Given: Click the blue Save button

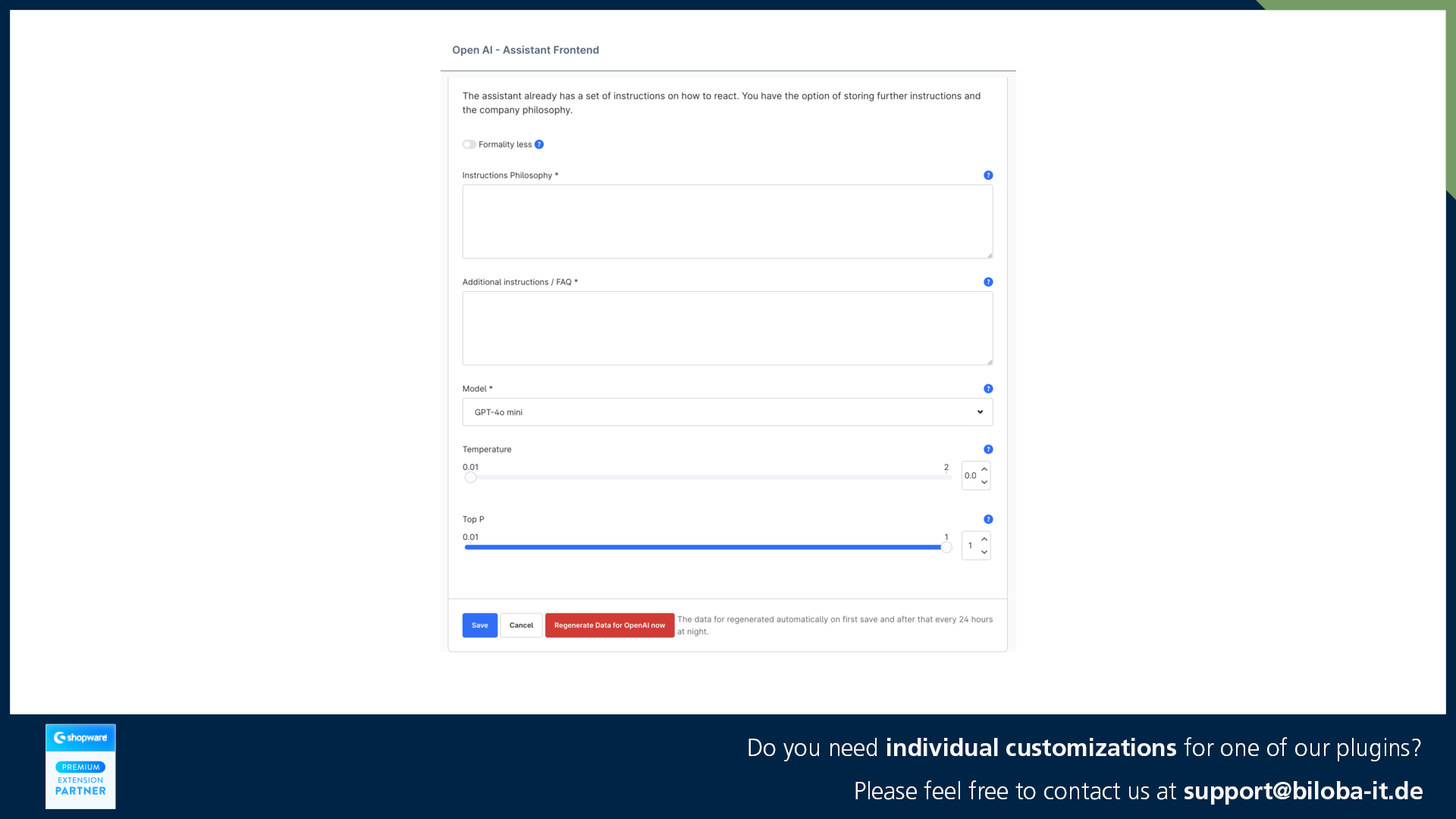Looking at the screenshot, I should [x=480, y=625].
